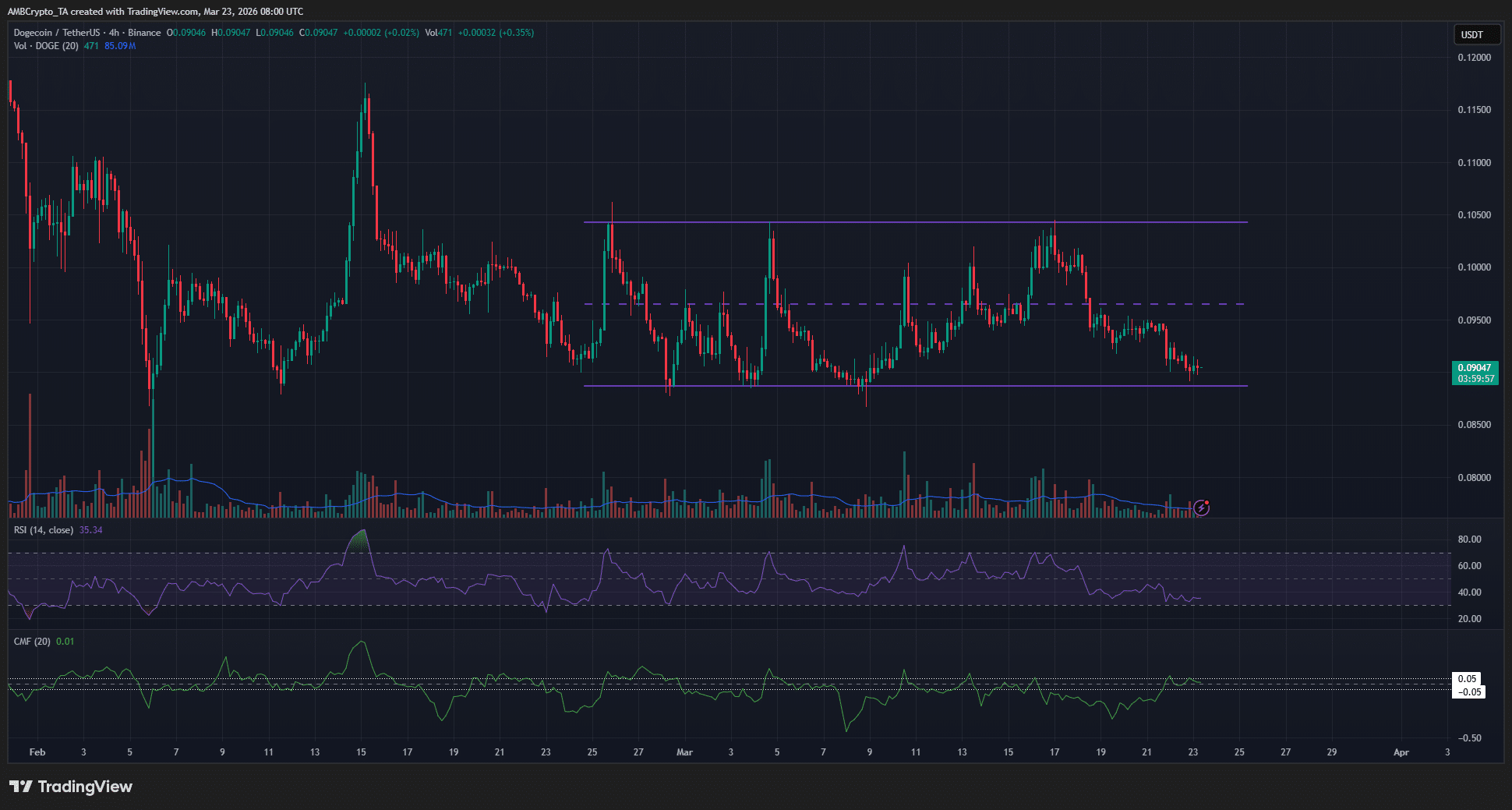Click the Mar label on time axis
1512x810 pixels.
[x=684, y=752]
